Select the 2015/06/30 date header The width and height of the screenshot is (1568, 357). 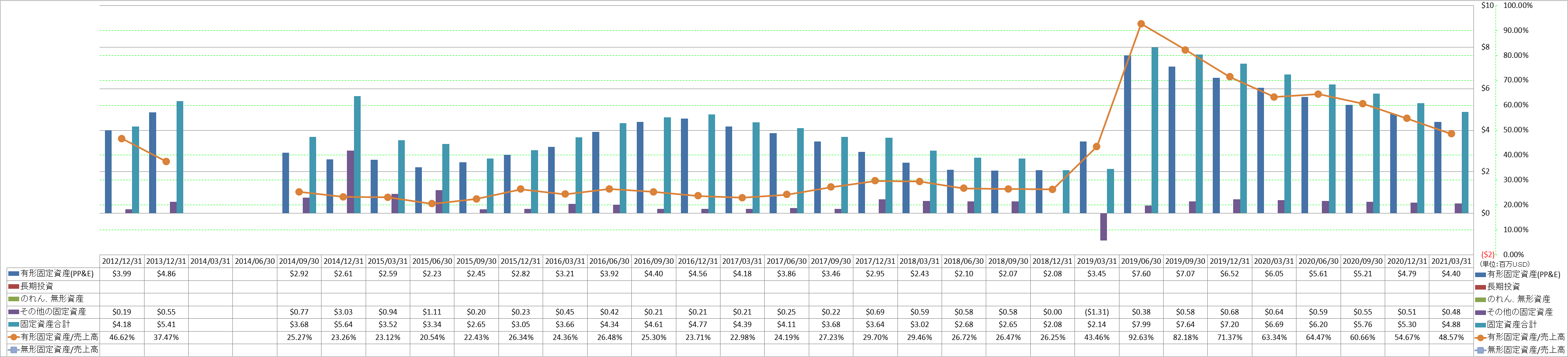pos(432,261)
